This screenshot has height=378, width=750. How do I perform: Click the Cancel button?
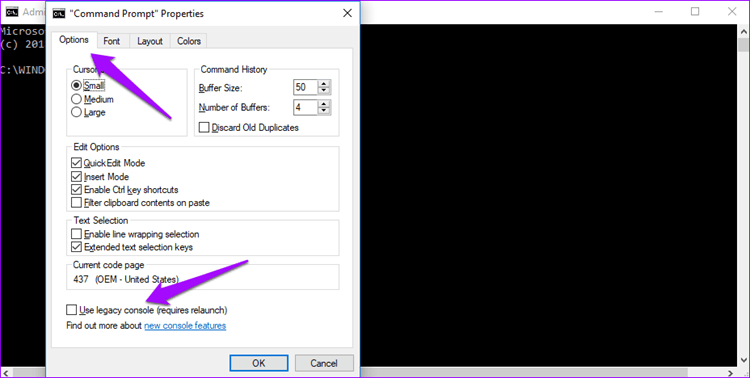point(324,363)
